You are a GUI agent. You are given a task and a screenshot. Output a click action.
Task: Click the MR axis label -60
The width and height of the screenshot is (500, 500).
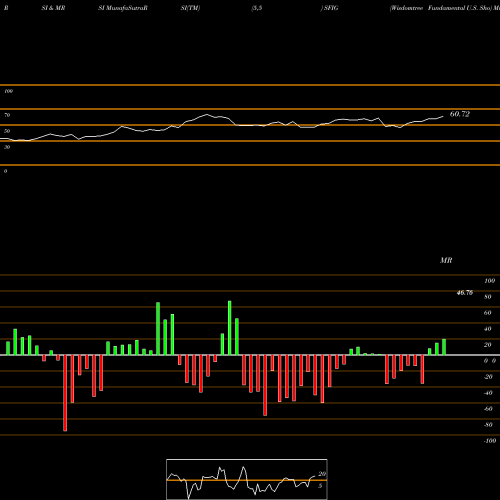click(x=488, y=409)
